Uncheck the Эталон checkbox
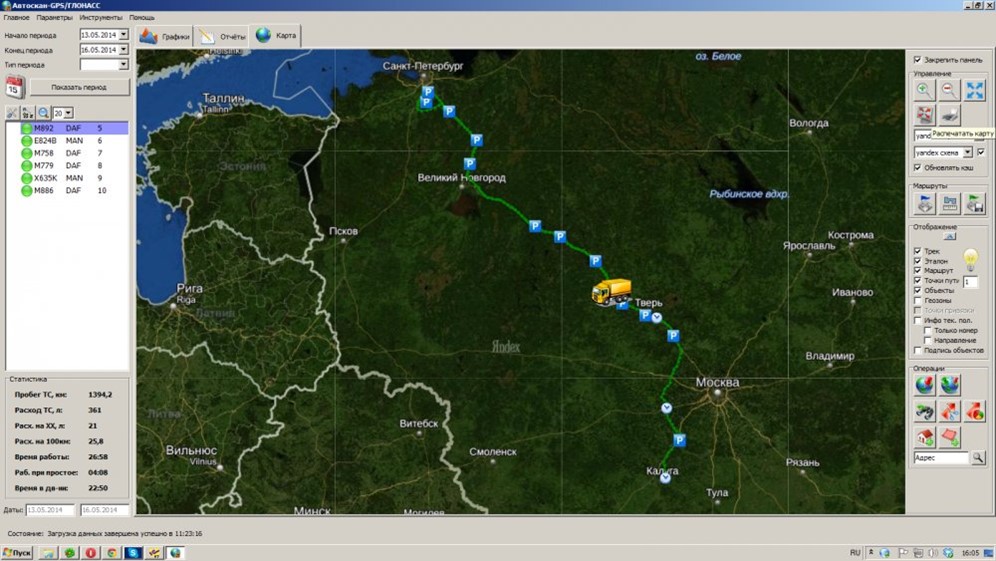996x561 pixels. pos(917,260)
